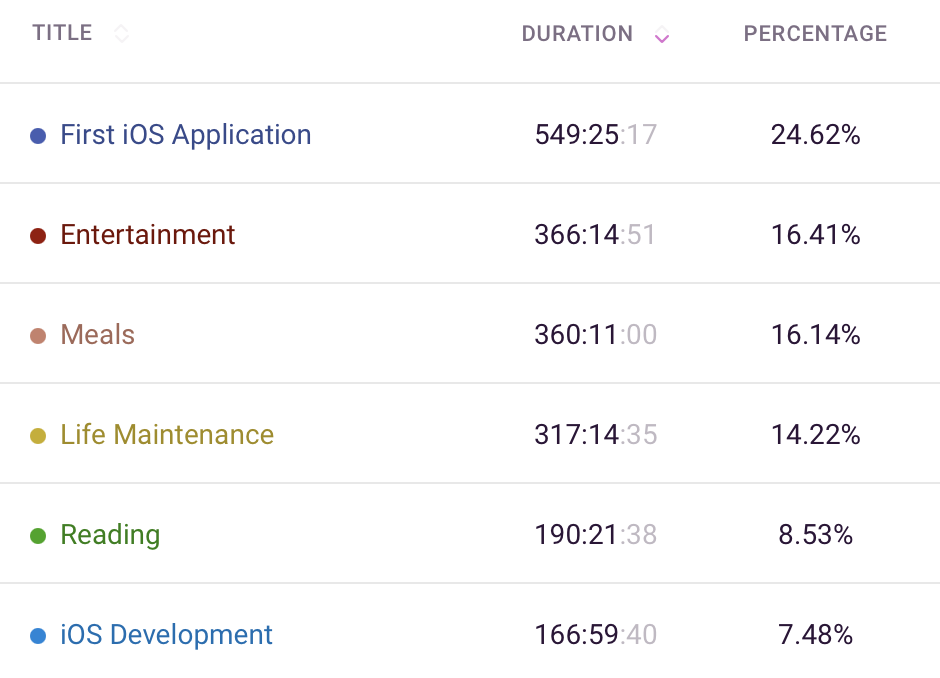Click the yellow Life Maintenance color dot

(x=38, y=436)
